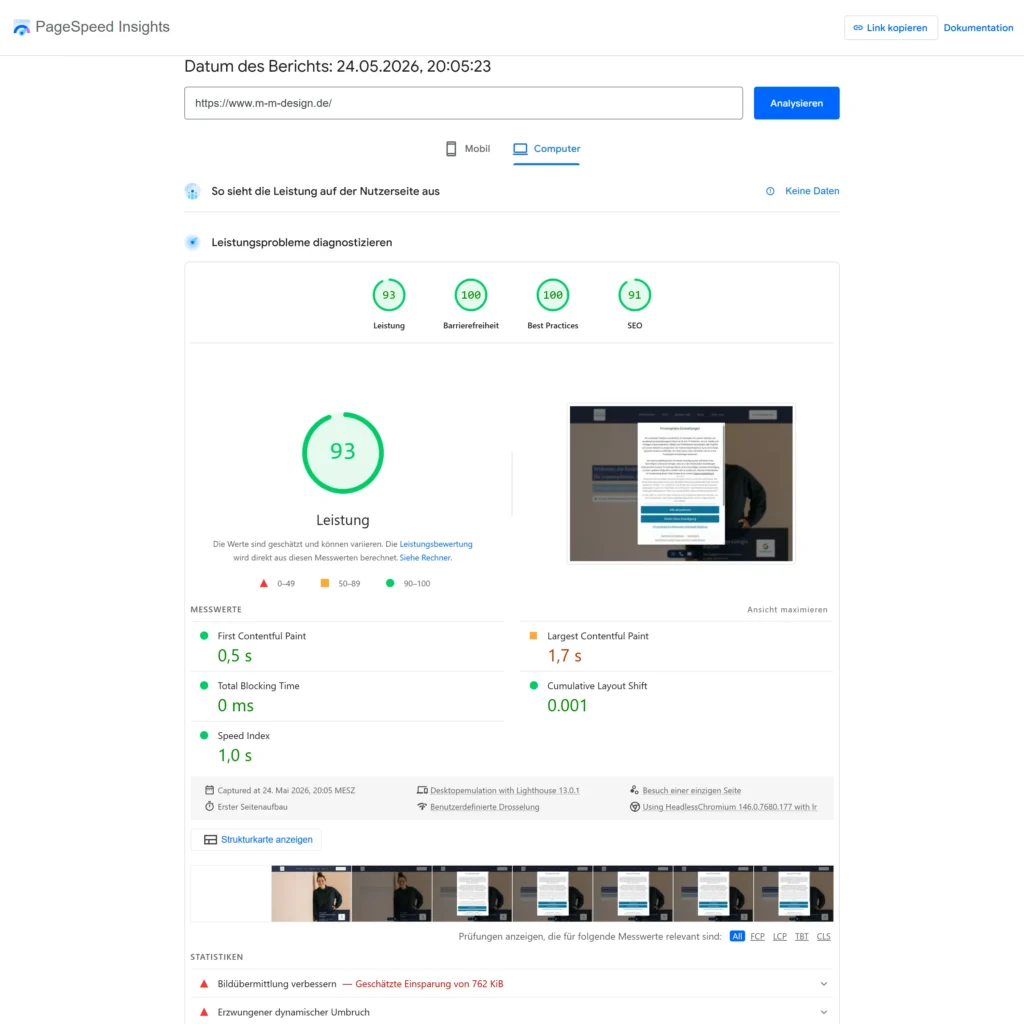The image size is (1024, 1024).
Task: Click the 1,7 s Largest Contentful Paint value
Action: (564, 655)
